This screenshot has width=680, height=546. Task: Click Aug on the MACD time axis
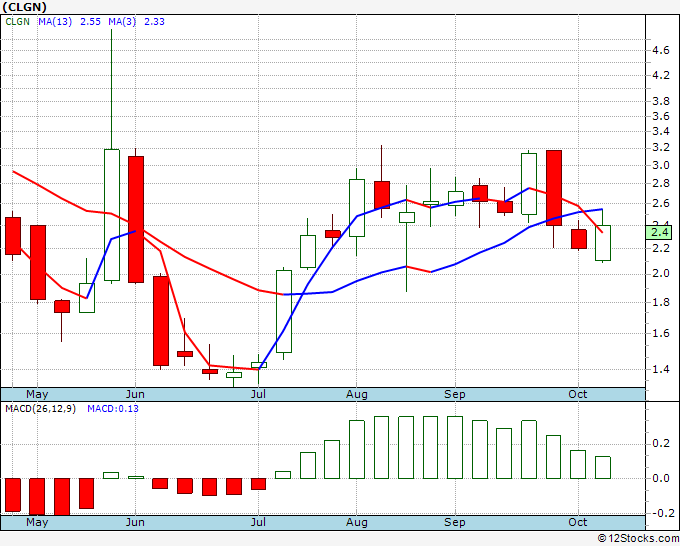pyautogui.click(x=356, y=522)
